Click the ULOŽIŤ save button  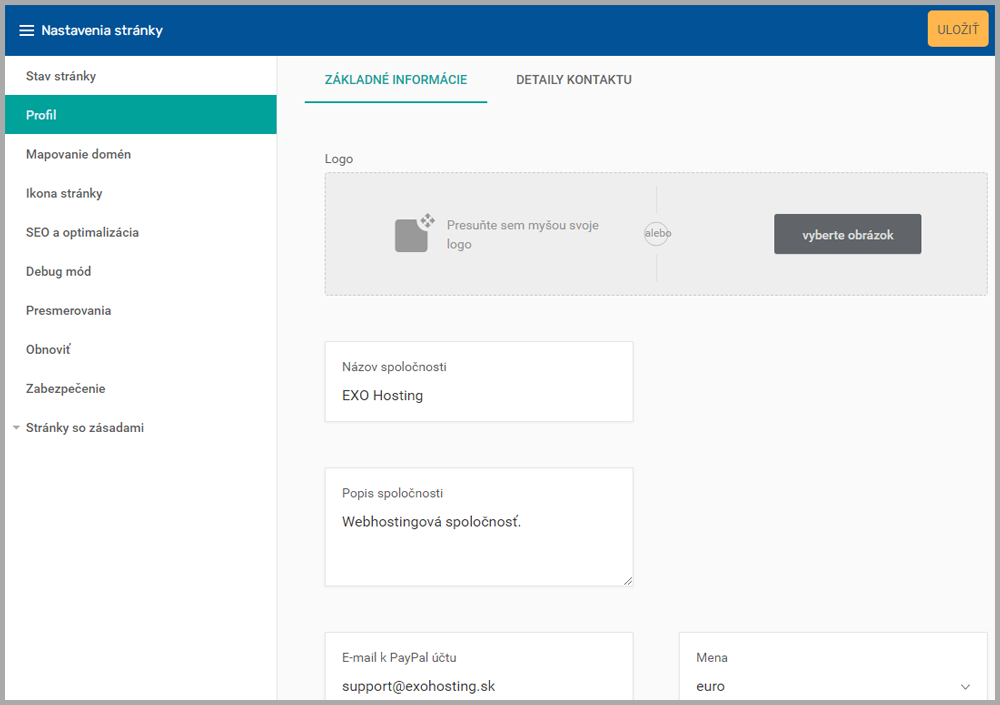coord(957,29)
